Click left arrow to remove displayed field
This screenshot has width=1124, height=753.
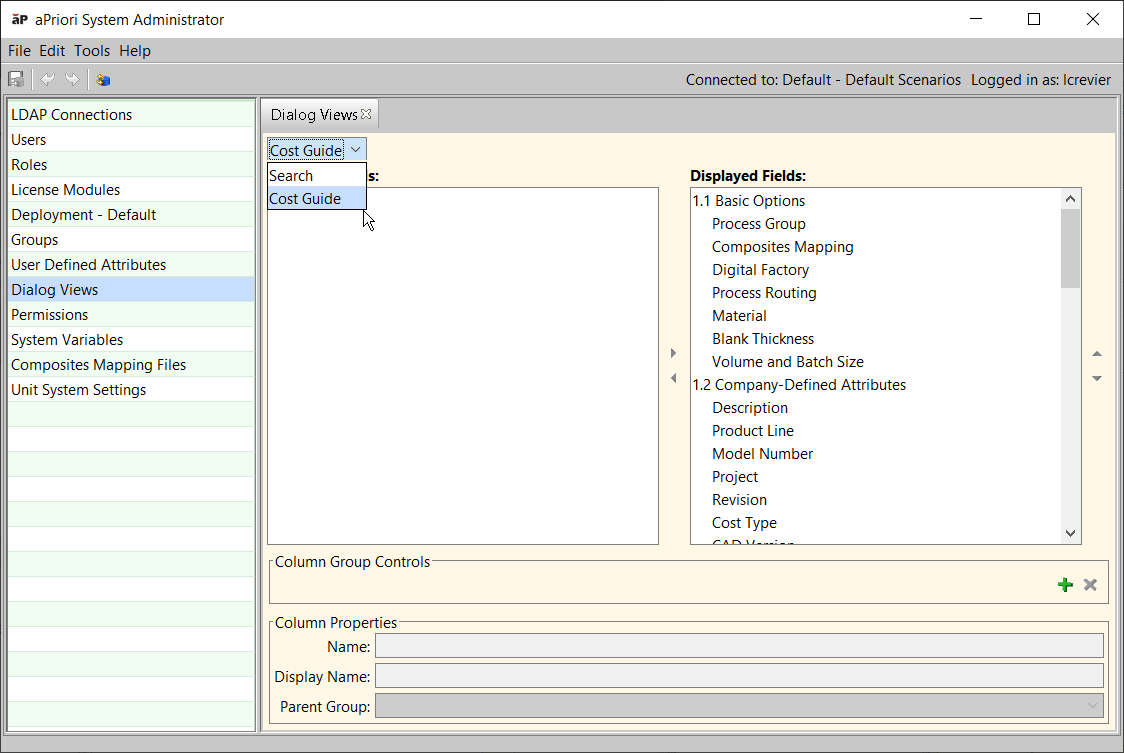[x=673, y=378]
